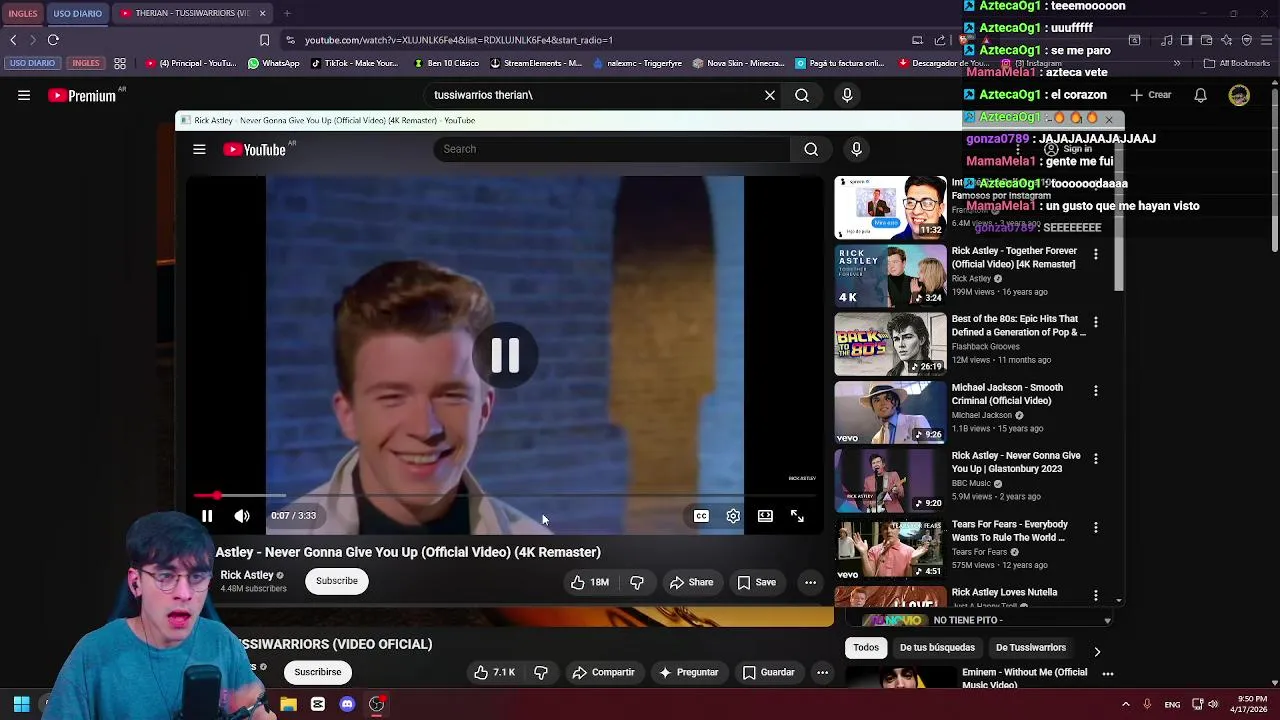Viewport: 1280px width, 720px height.
Task: Open options for Glastonbury 2023 video
Action: point(1096,458)
